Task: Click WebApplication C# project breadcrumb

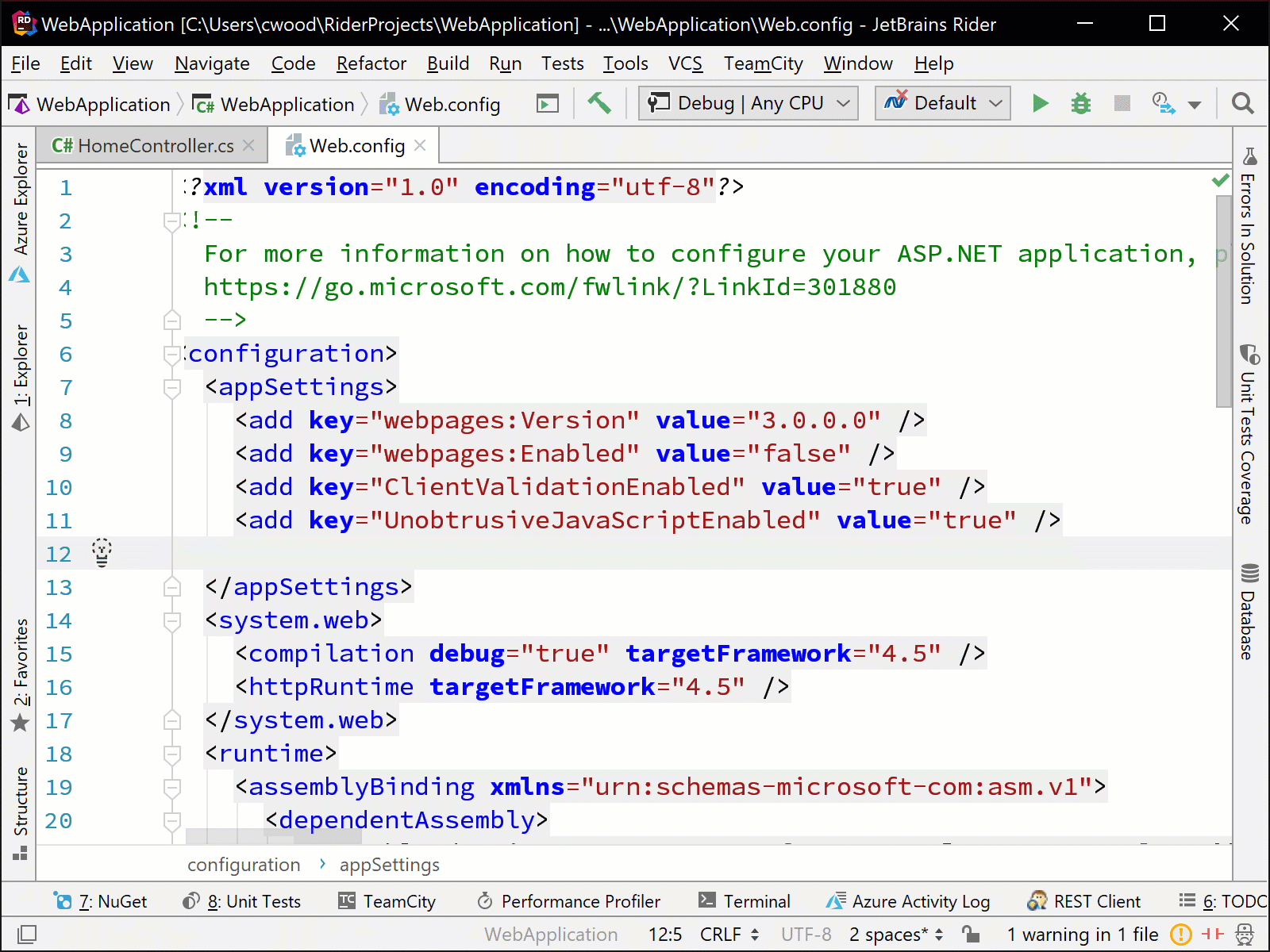Action: [274, 104]
